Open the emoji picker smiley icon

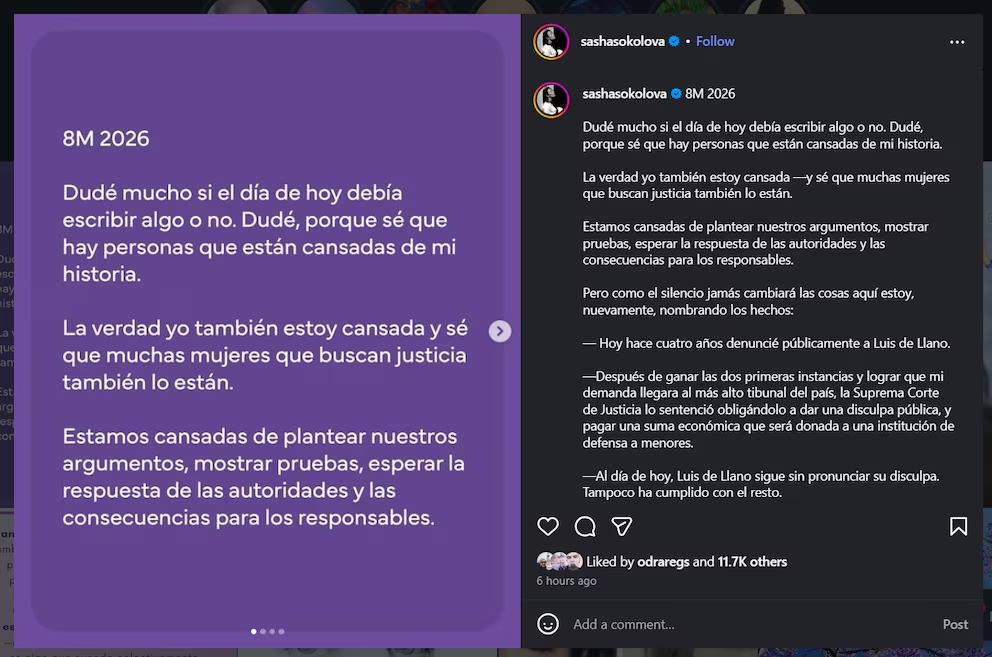point(548,624)
